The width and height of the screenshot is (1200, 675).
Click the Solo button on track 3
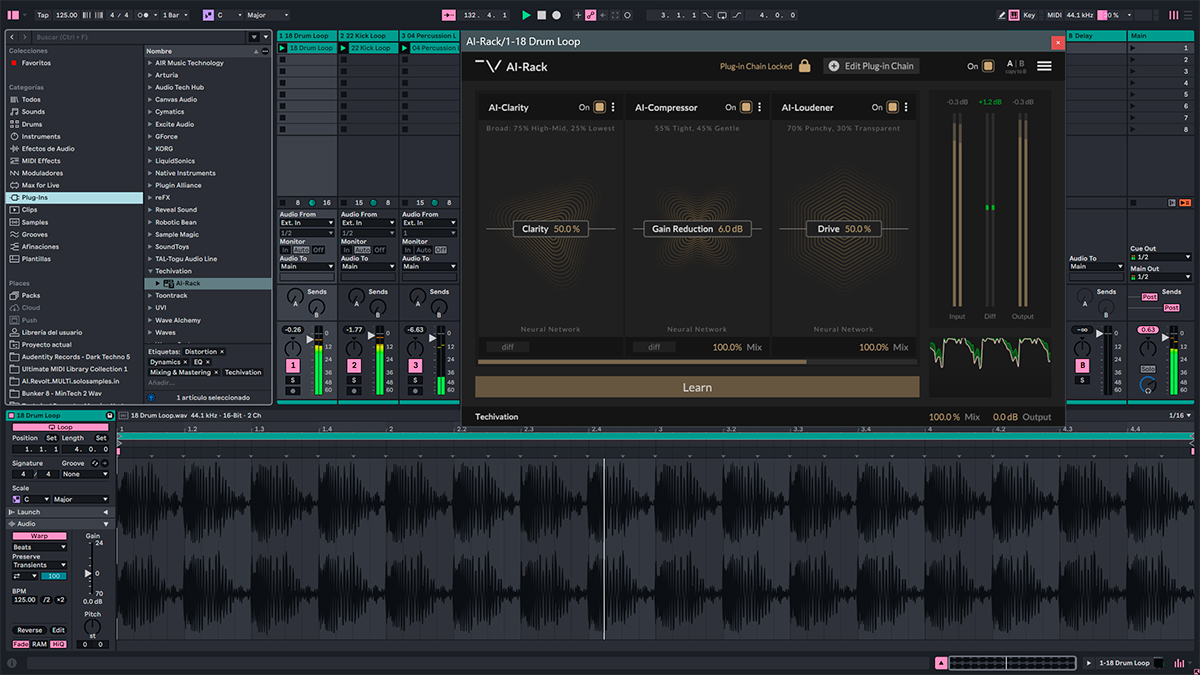[415, 380]
